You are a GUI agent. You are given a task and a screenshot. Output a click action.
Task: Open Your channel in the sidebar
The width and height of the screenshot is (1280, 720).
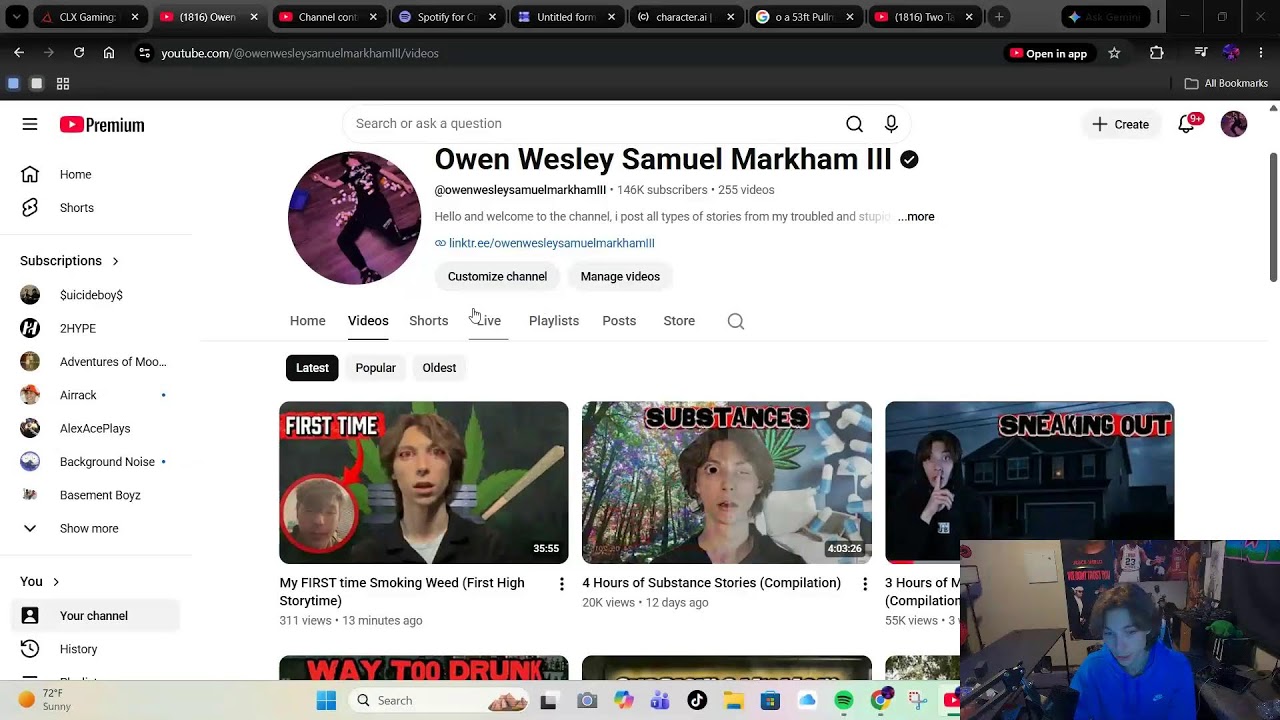96,616
